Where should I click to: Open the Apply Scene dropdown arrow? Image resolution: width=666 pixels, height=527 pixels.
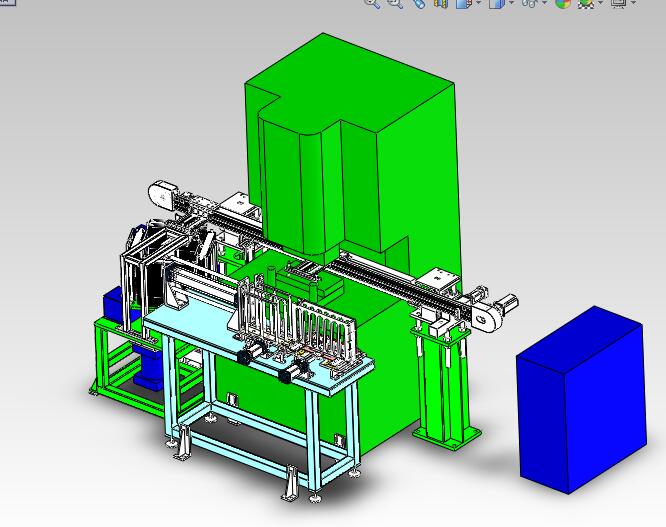(x=601, y=3)
